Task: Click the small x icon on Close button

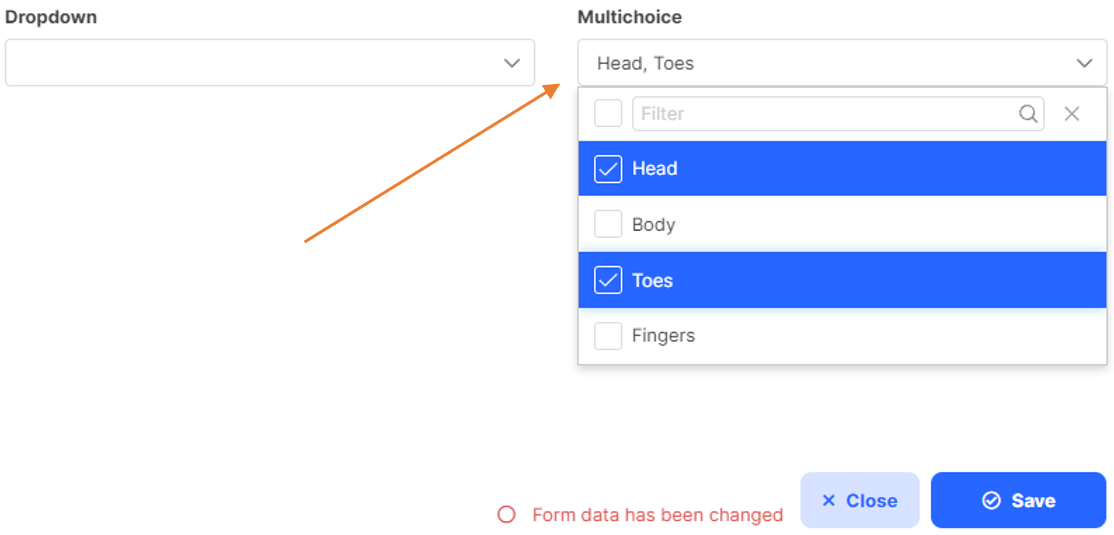Action: click(x=828, y=500)
